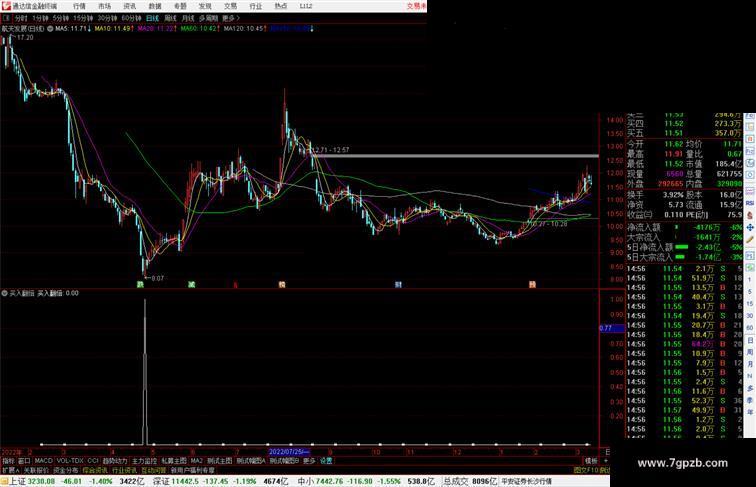This screenshot has height=487, width=756.
Task: Click the square icon left of 分时
Action: click(x=6, y=18)
